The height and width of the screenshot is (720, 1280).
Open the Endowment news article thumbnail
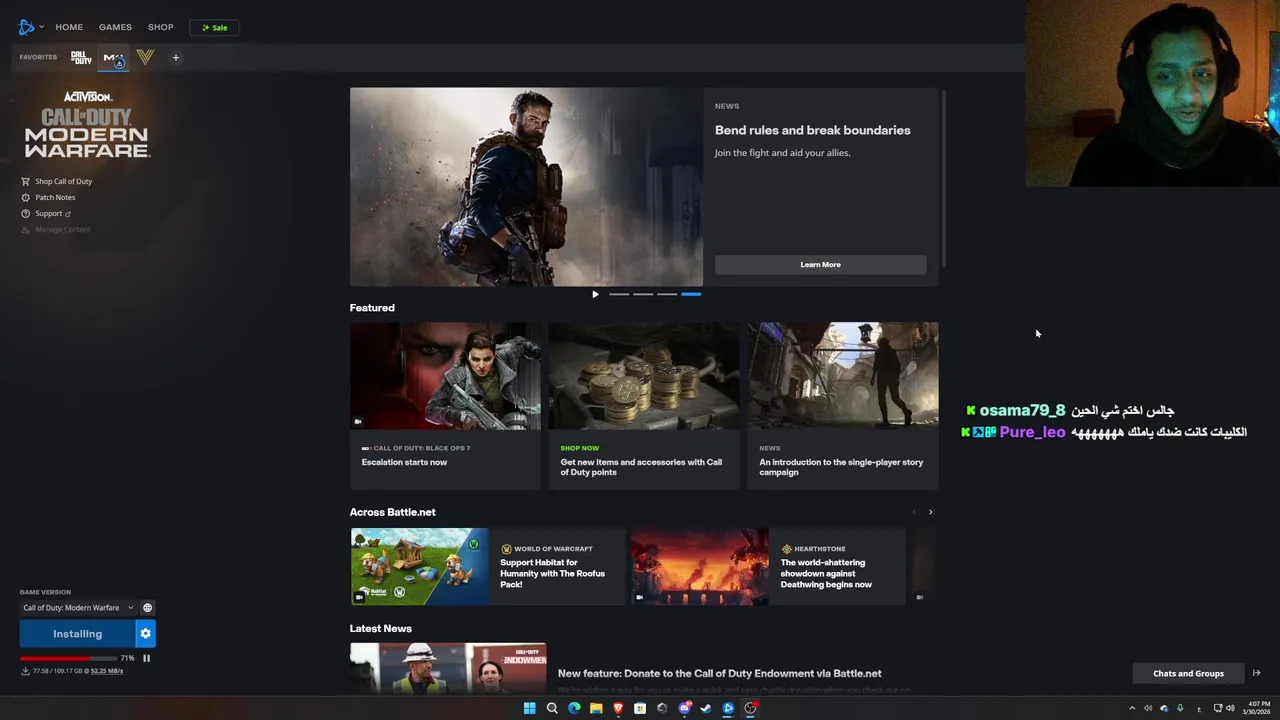[x=448, y=668]
